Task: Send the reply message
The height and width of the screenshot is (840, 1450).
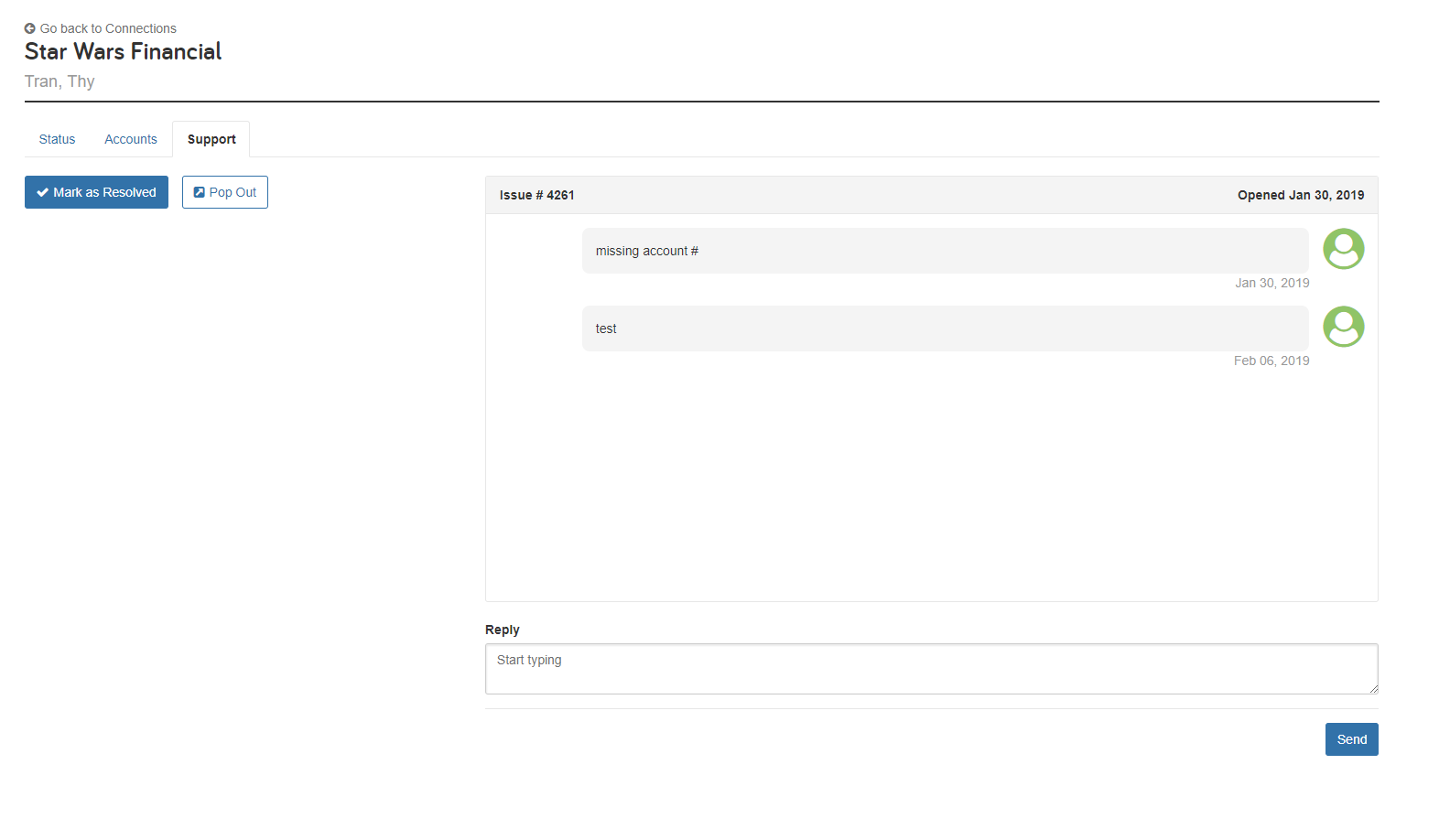Action: [x=1352, y=739]
